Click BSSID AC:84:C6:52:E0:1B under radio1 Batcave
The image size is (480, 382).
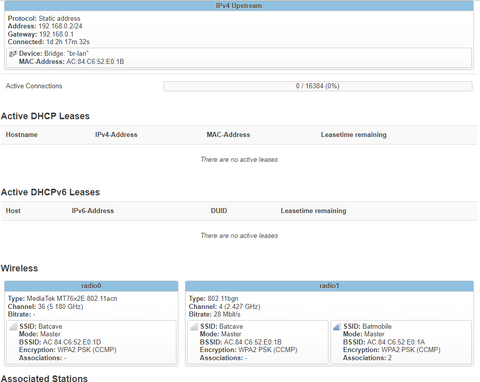click(241, 342)
